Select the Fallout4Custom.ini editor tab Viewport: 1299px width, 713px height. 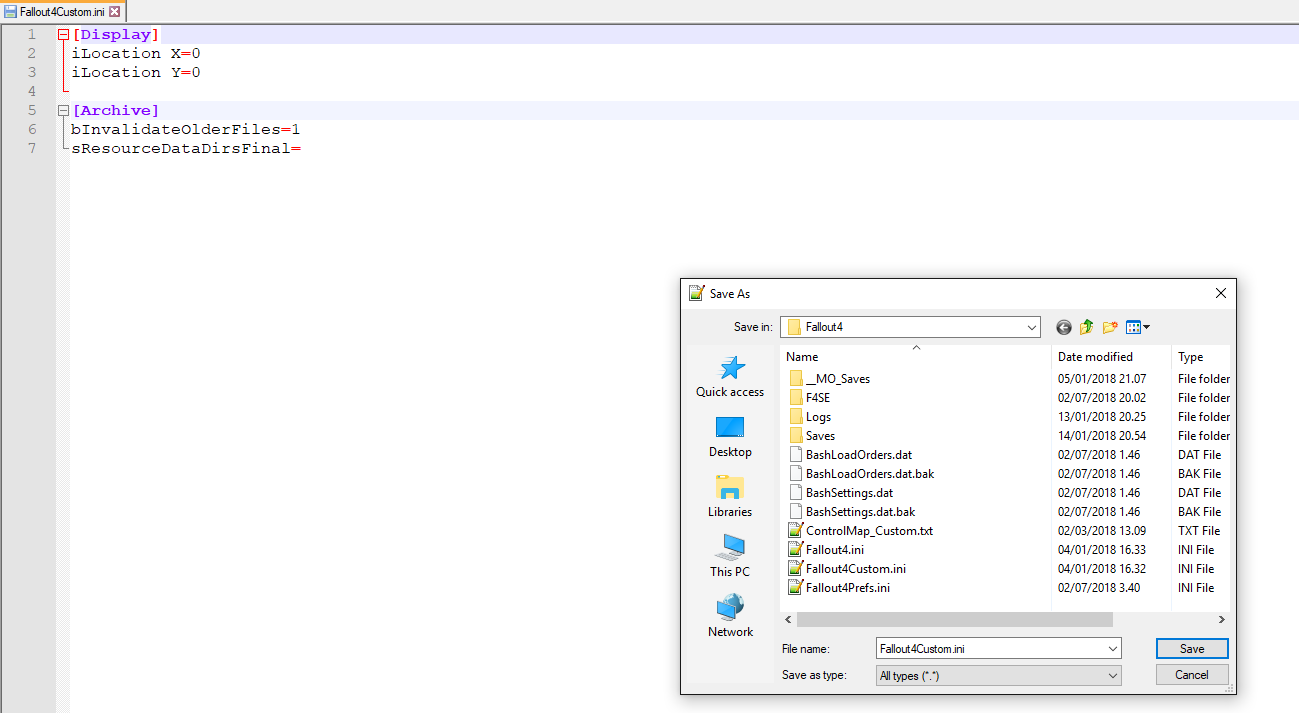coord(62,12)
